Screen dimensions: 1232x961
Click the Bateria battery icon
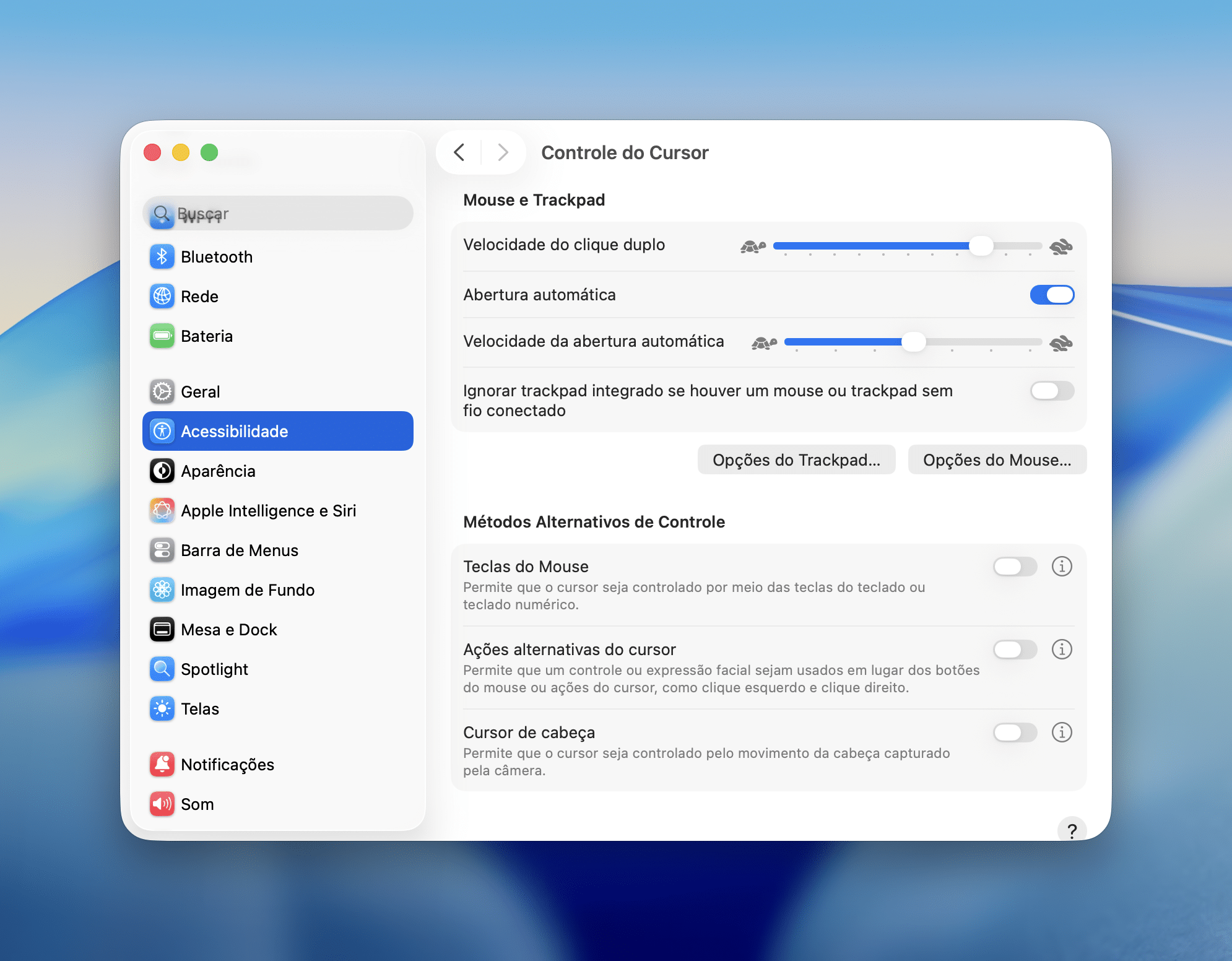point(162,336)
